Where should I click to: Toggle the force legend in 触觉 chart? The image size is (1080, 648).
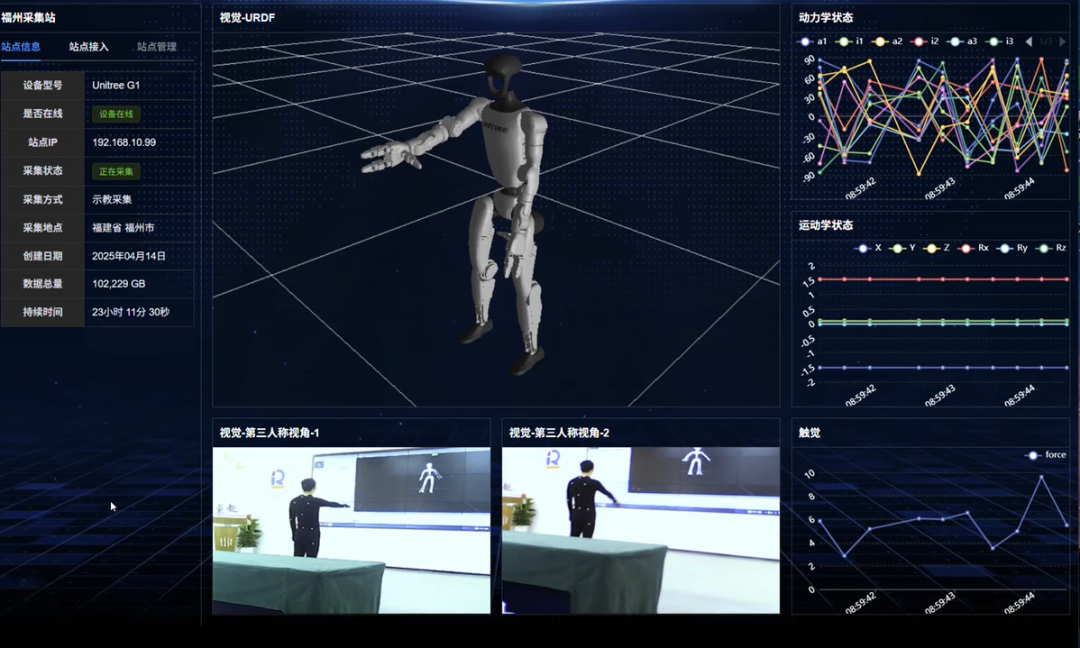click(x=1047, y=455)
